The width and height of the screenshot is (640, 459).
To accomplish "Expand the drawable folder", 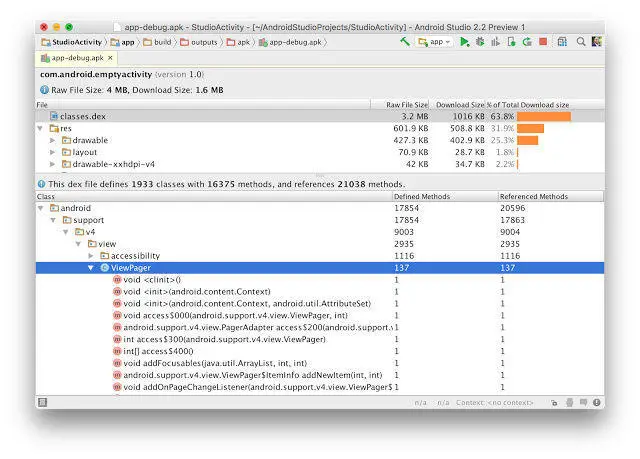I will [x=52, y=140].
